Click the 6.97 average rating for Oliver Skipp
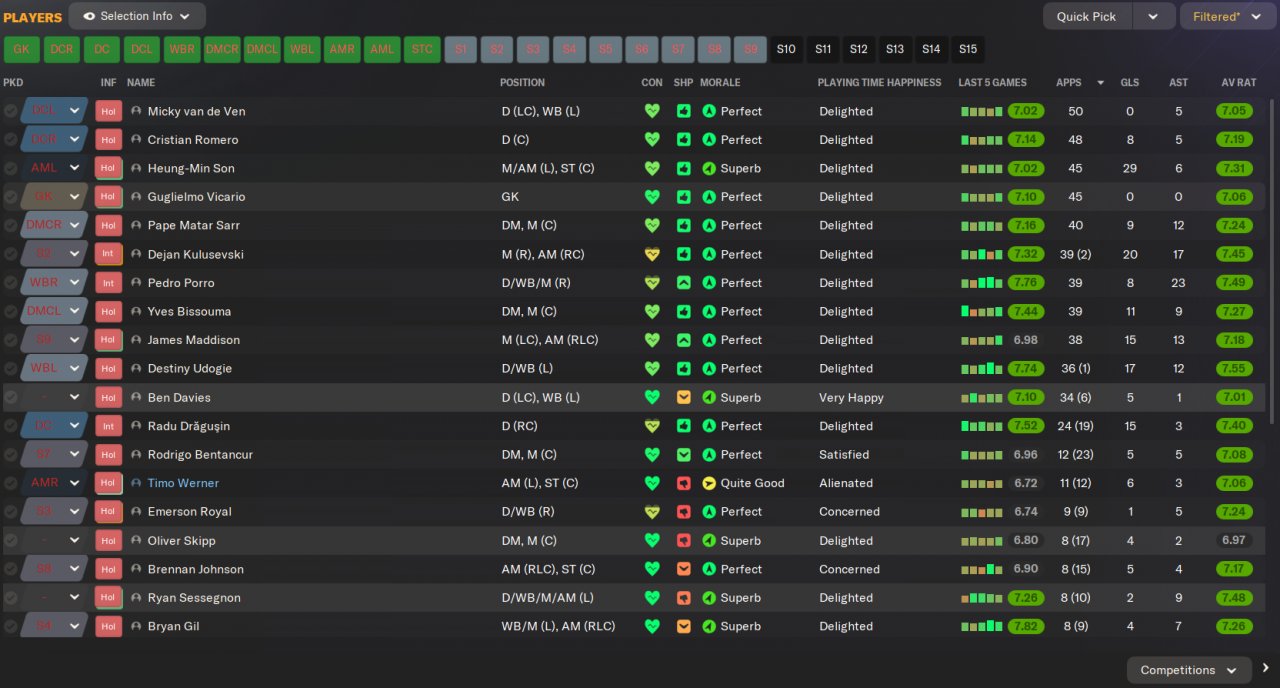The width and height of the screenshot is (1280, 688). pos(1234,541)
